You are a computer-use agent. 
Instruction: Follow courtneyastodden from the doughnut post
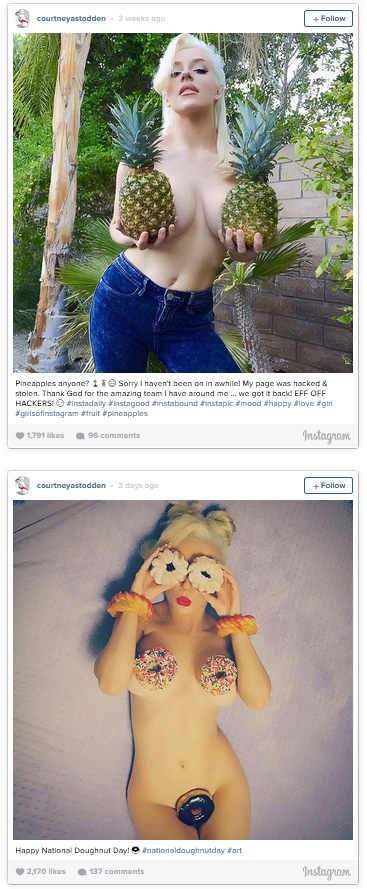point(328,485)
